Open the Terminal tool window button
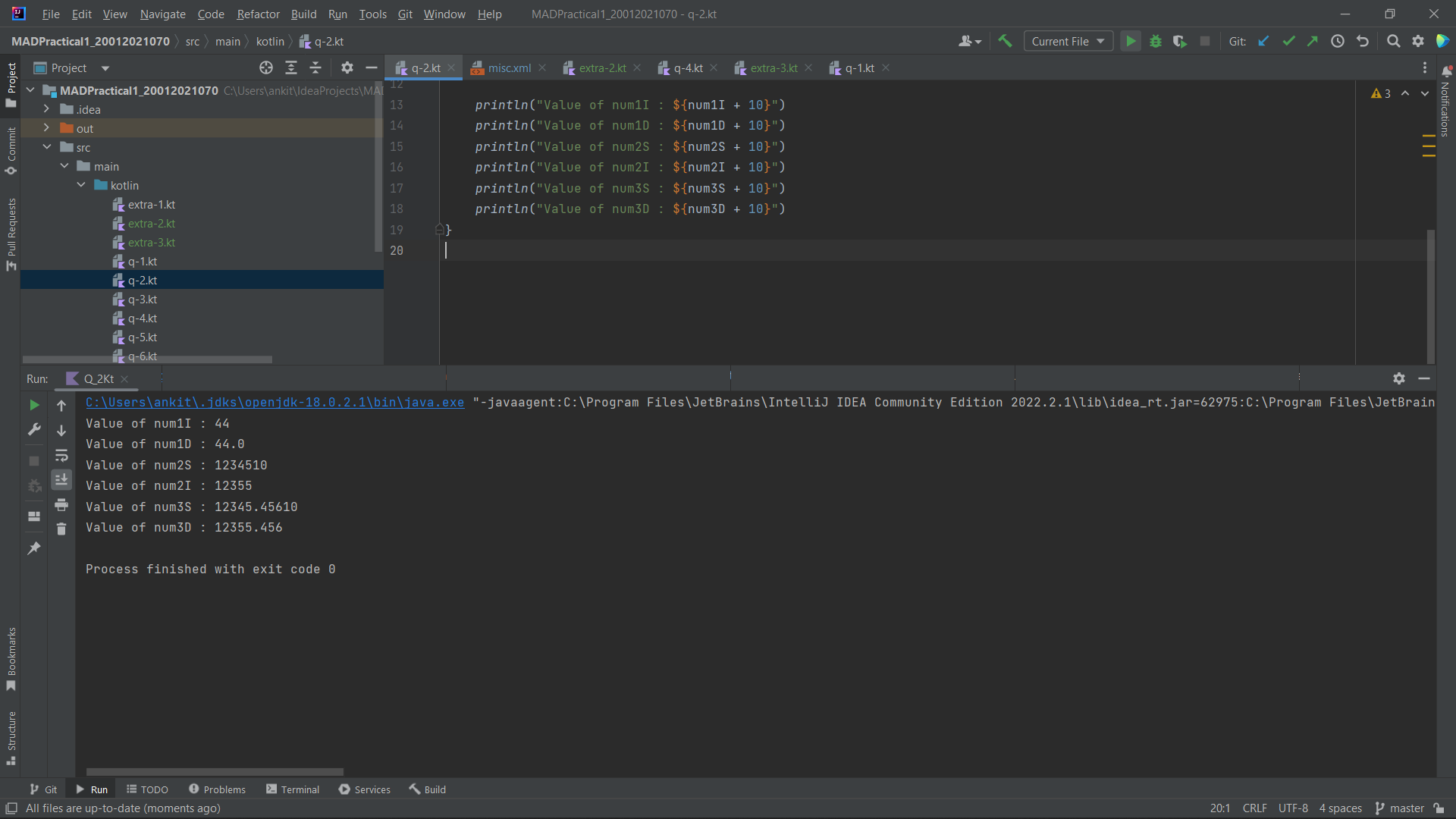Image resolution: width=1456 pixels, height=819 pixels. 293,789
